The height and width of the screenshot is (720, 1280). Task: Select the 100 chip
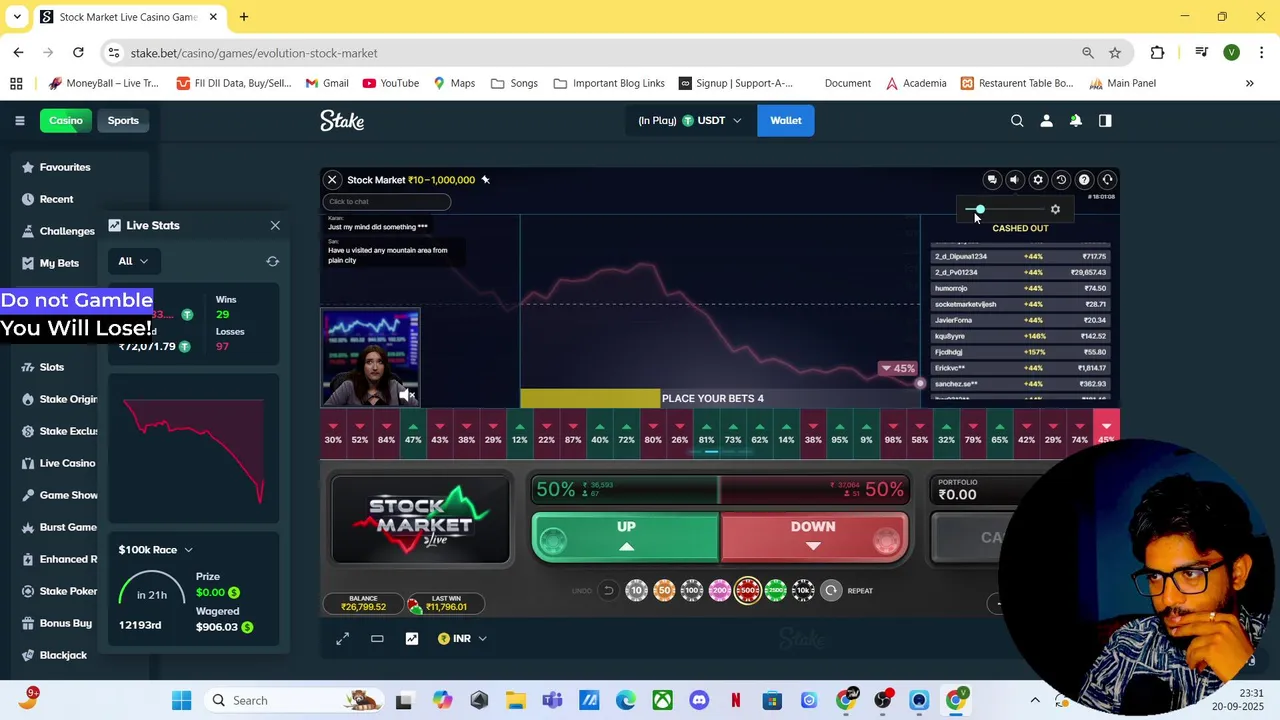point(692,591)
